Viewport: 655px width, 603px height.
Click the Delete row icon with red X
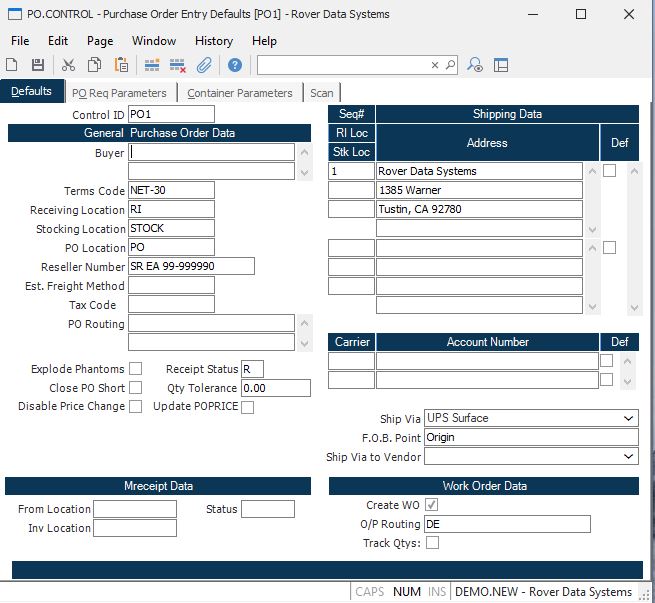tap(178, 65)
